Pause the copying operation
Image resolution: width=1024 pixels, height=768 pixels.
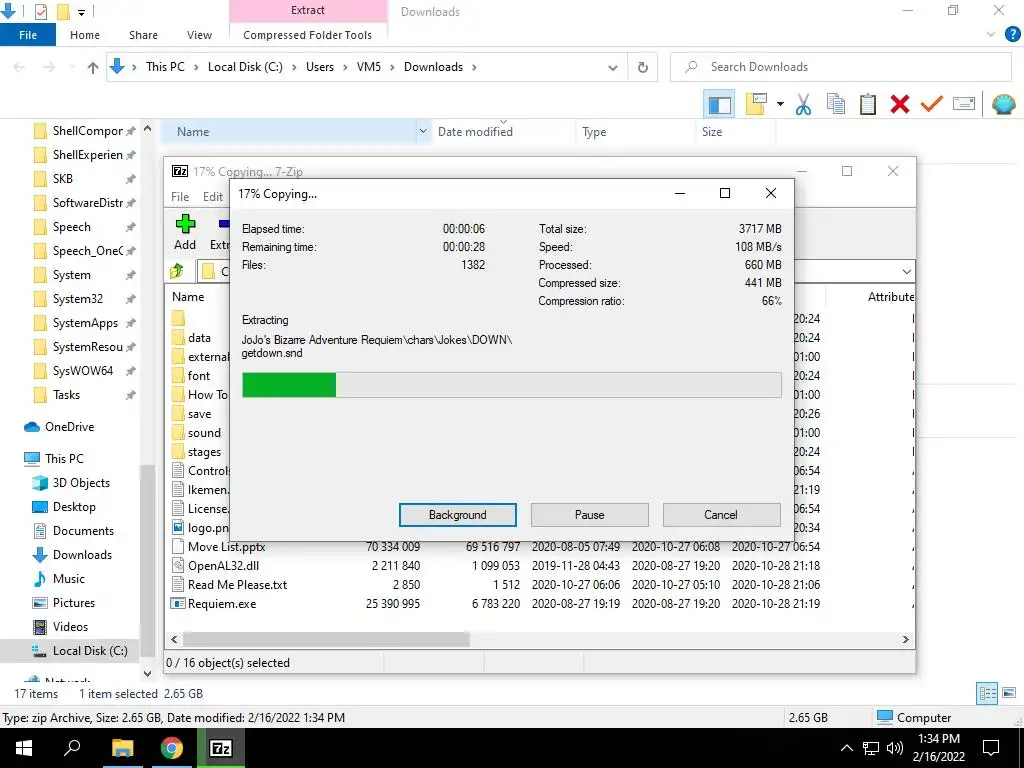[x=589, y=515]
